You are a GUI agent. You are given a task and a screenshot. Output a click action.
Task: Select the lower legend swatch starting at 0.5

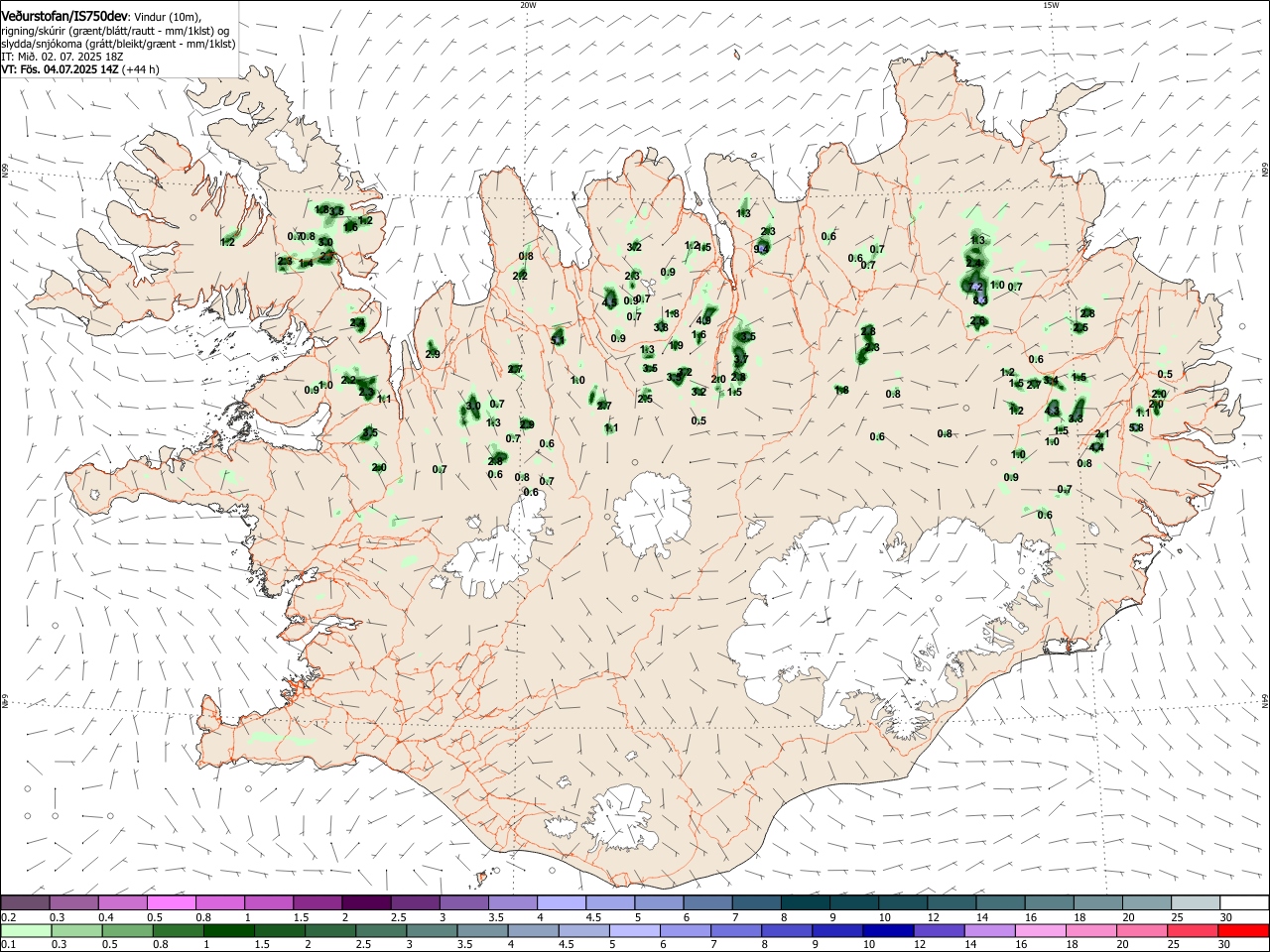pos(129,931)
